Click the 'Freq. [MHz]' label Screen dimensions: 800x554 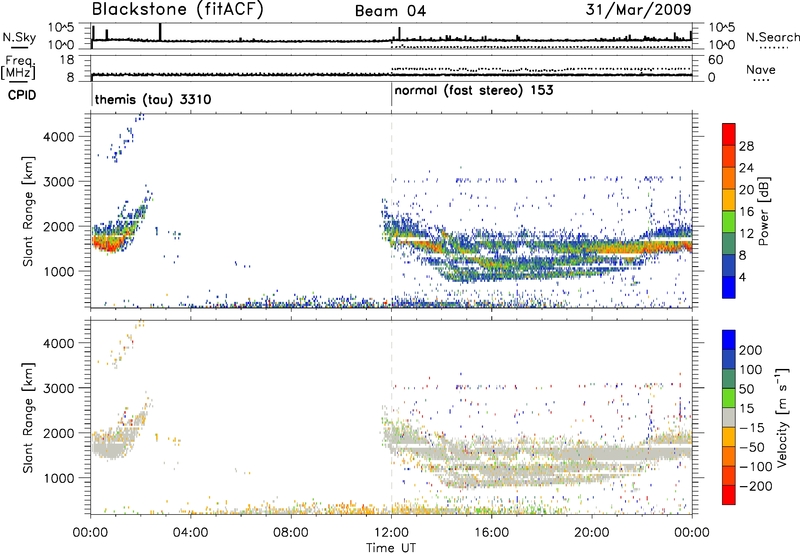tap(18, 67)
